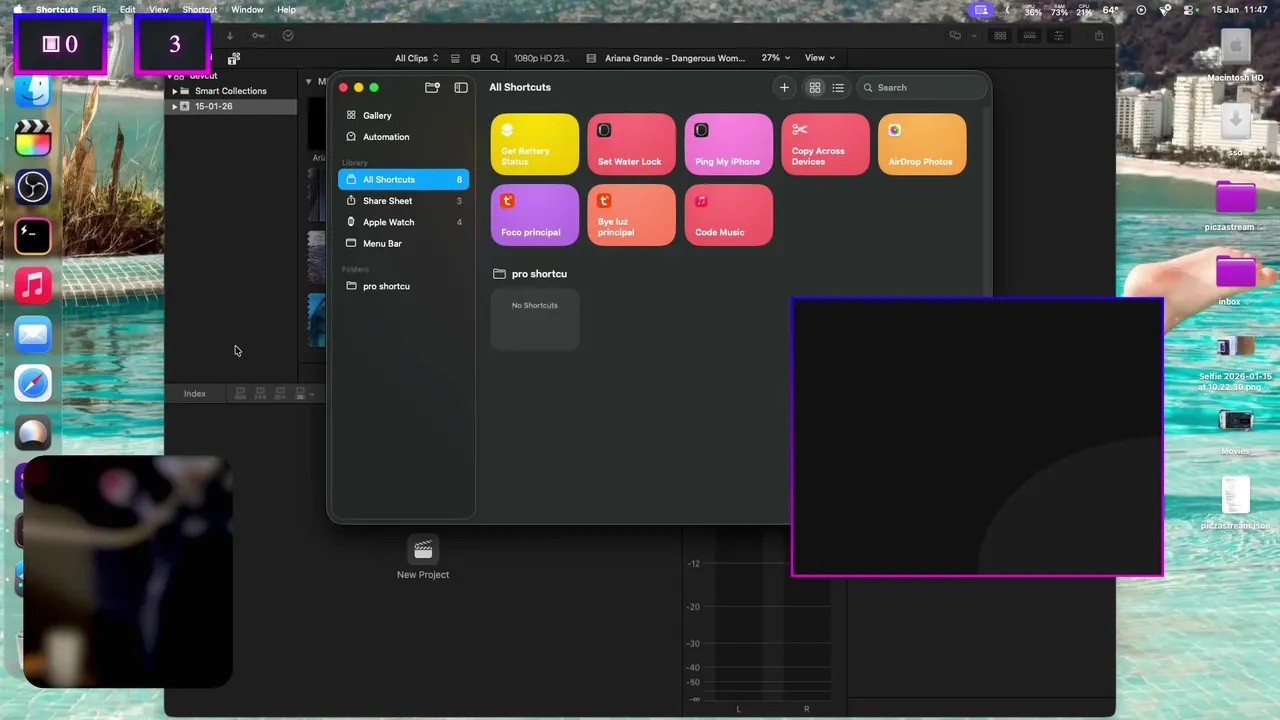Click the photos icon on AirDrop Photos
1280x720 pixels.
895,130
